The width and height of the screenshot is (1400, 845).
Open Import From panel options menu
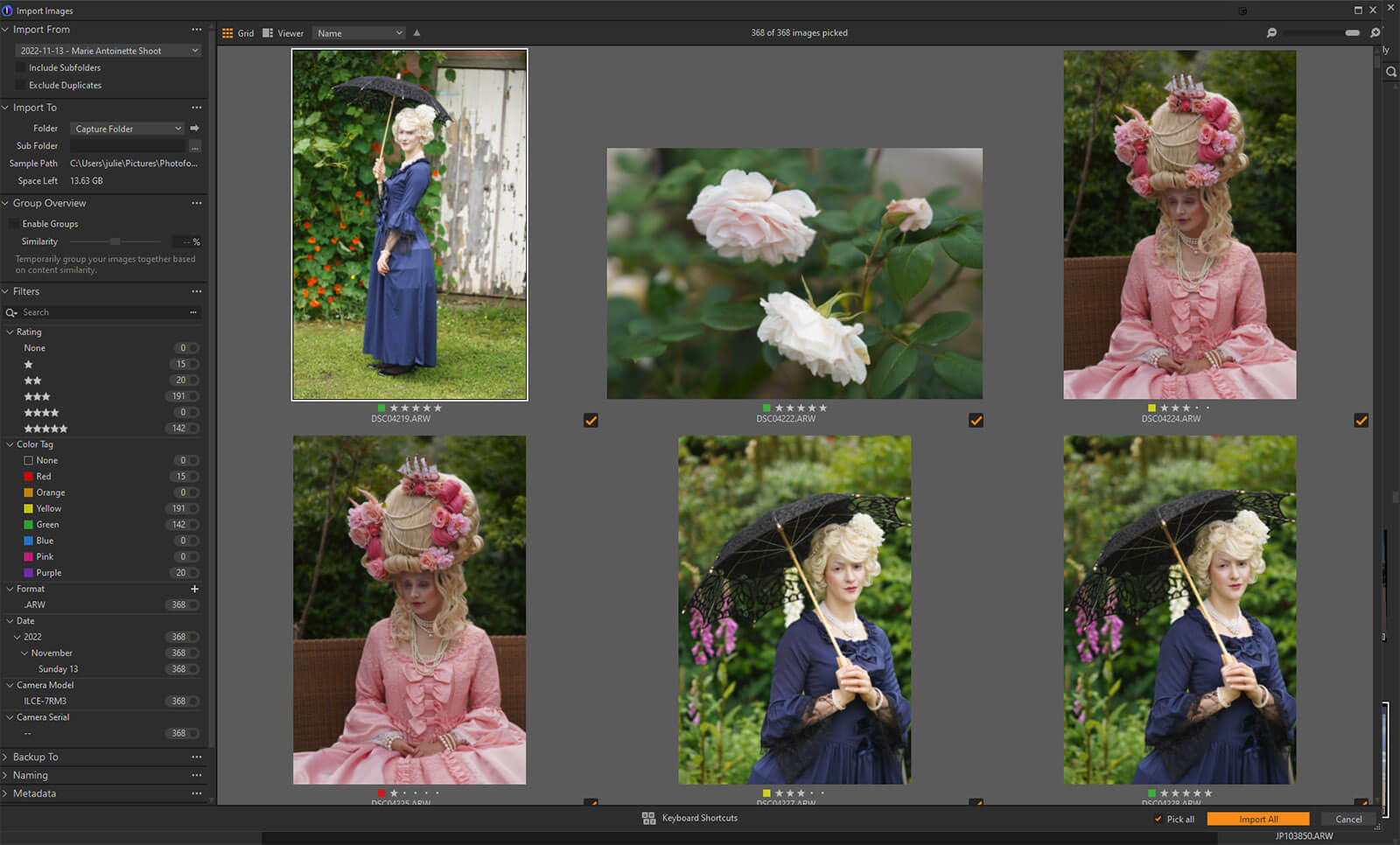[x=196, y=30]
